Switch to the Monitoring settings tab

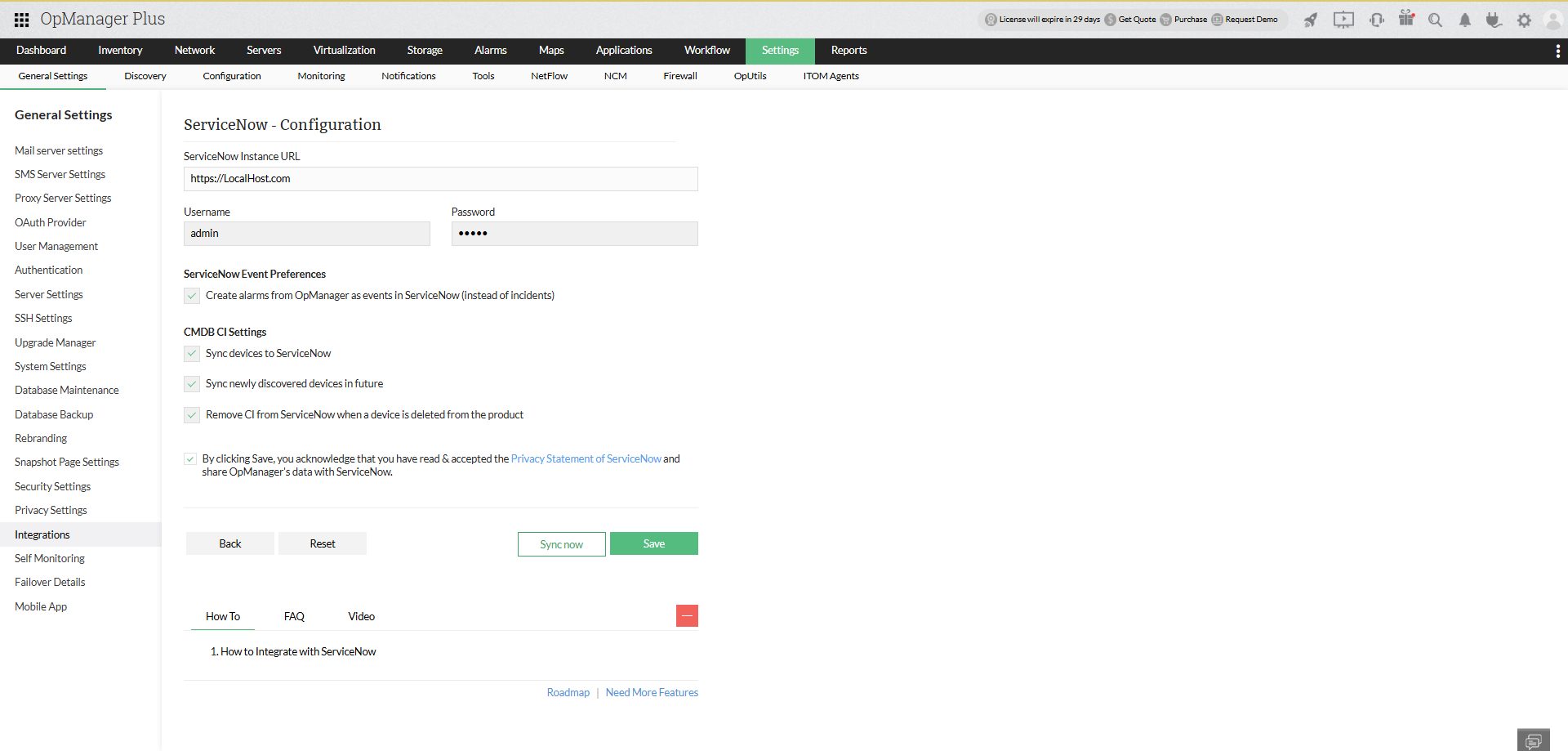point(321,76)
